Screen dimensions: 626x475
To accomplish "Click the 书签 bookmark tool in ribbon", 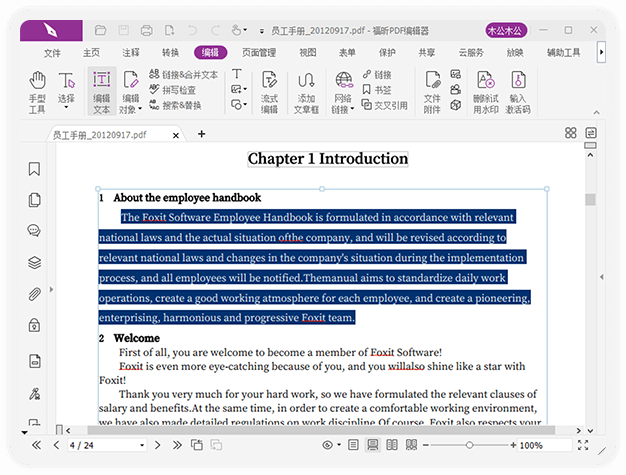I will (377, 90).
